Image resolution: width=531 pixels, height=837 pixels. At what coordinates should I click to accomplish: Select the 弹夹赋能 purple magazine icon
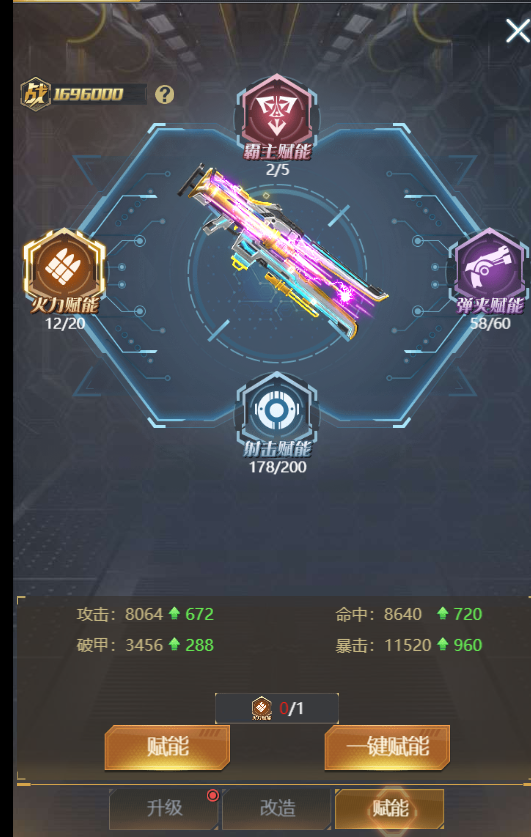[489, 266]
